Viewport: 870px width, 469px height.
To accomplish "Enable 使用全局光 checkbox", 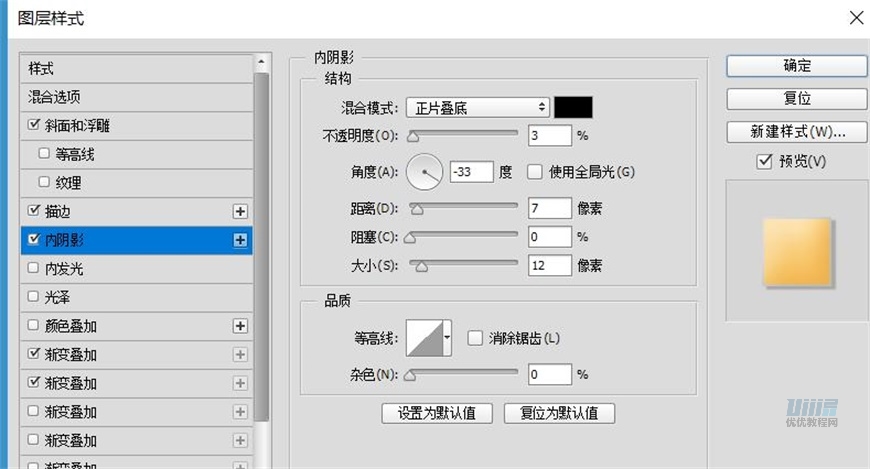I will (534, 172).
